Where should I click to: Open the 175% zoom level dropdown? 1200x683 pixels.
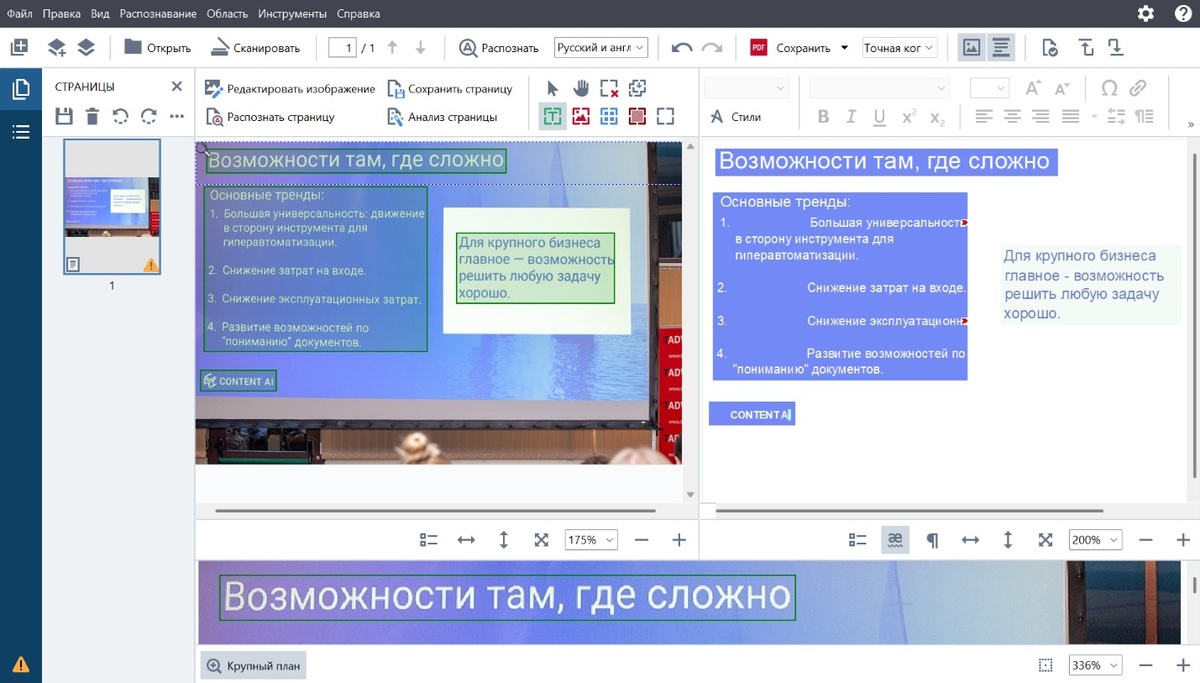(590, 539)
